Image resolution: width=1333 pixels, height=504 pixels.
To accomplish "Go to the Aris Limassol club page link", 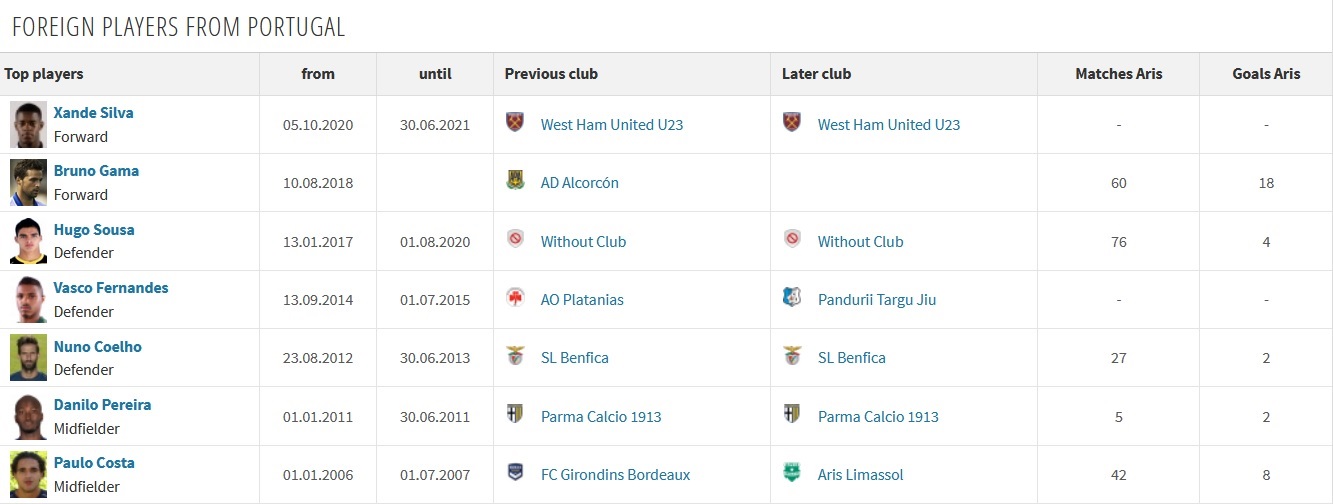I will coord(861,474).
